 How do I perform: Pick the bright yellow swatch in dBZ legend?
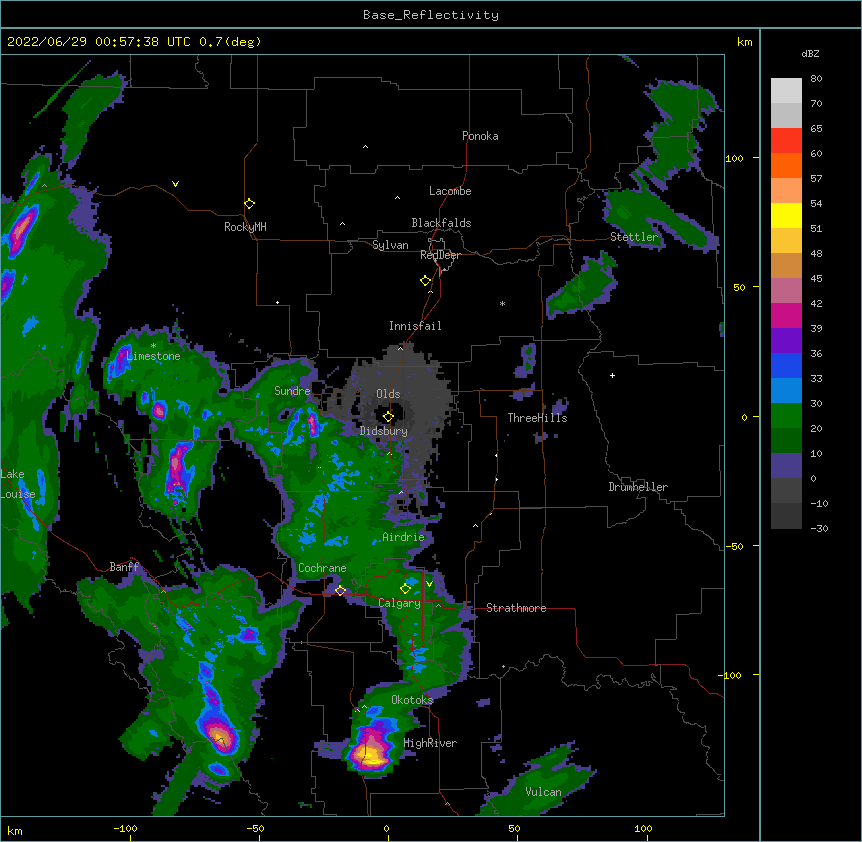pos(786,215)
